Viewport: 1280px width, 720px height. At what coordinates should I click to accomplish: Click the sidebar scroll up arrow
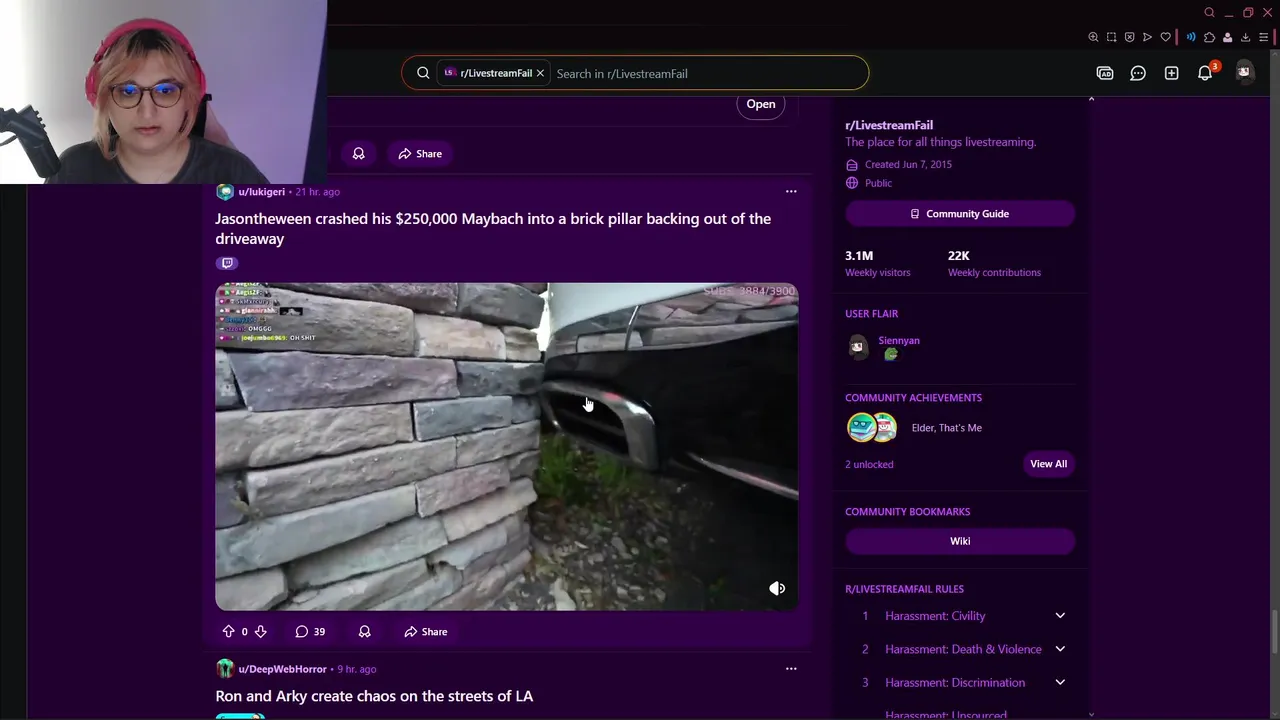pyautogui.click(x=1091, y=99)
